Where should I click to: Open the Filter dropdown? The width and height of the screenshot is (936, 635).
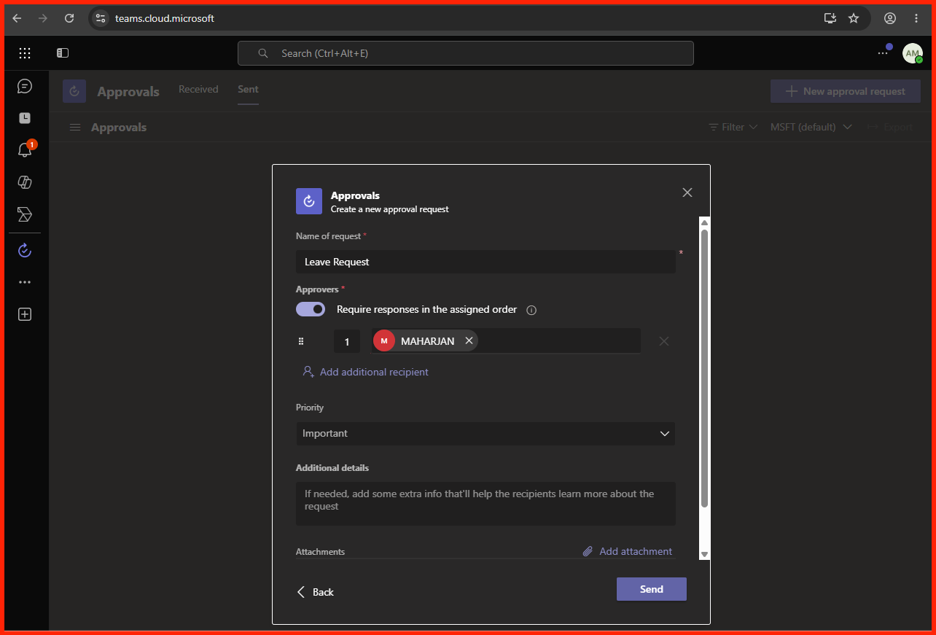732,127
